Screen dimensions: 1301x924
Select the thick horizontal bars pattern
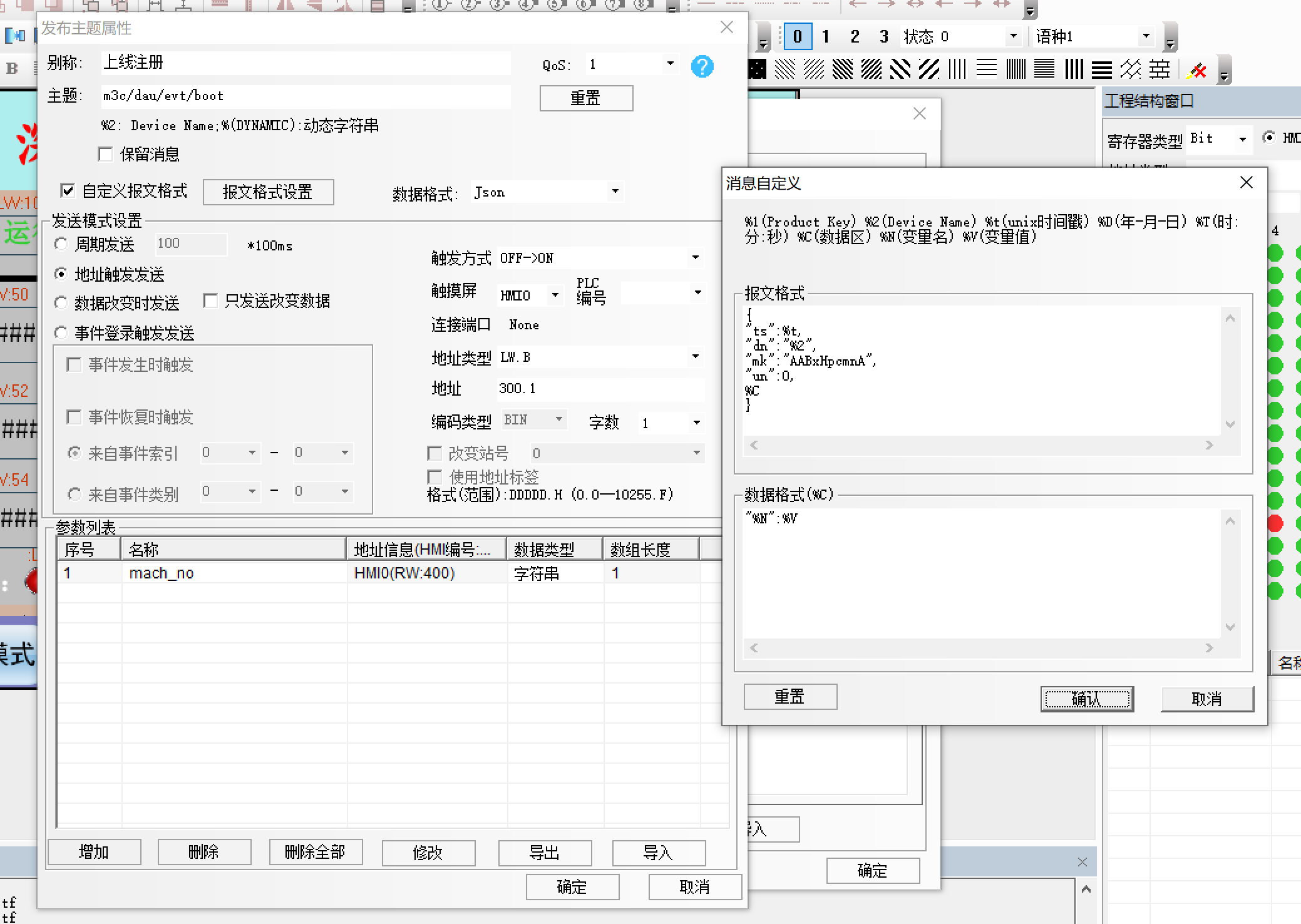(x=1102, y=69)
